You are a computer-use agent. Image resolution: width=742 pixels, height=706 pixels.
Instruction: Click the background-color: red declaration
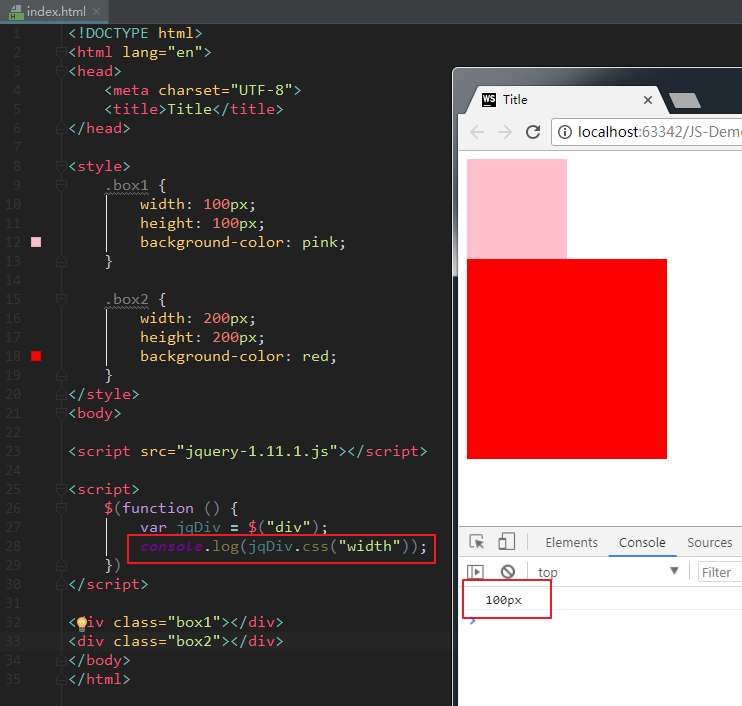[x=238, y=356]
